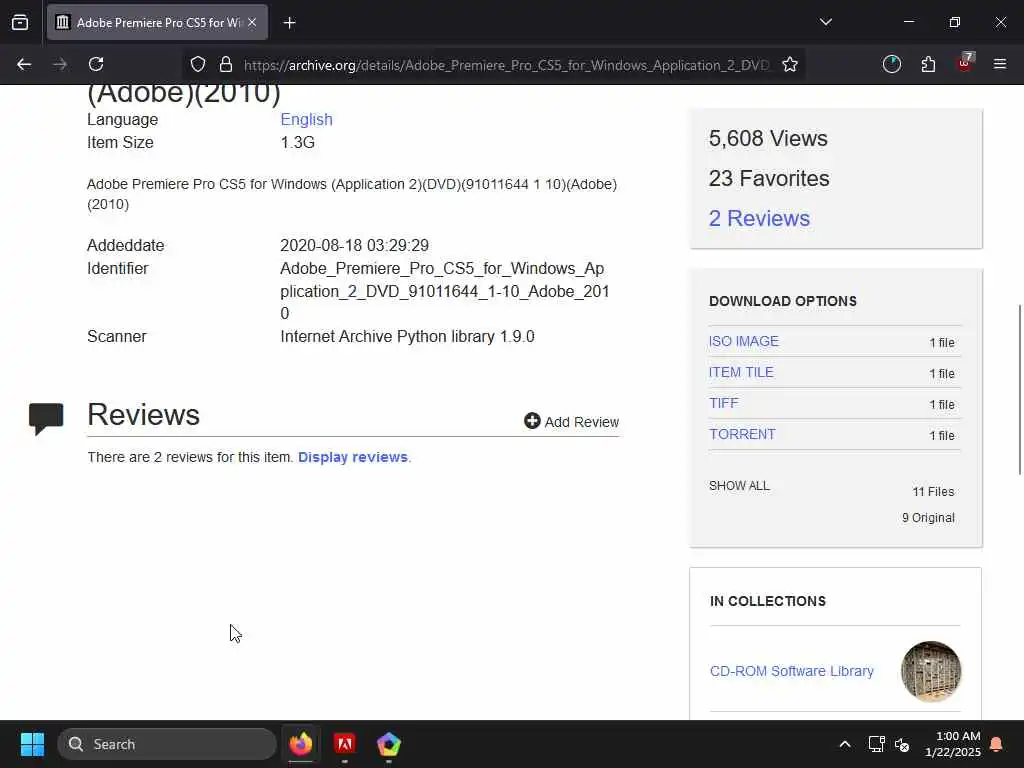The width and height of the screenshot is (1024, 768).
Task: Open the Firefox application hamburger menu
Action: 1000,64
